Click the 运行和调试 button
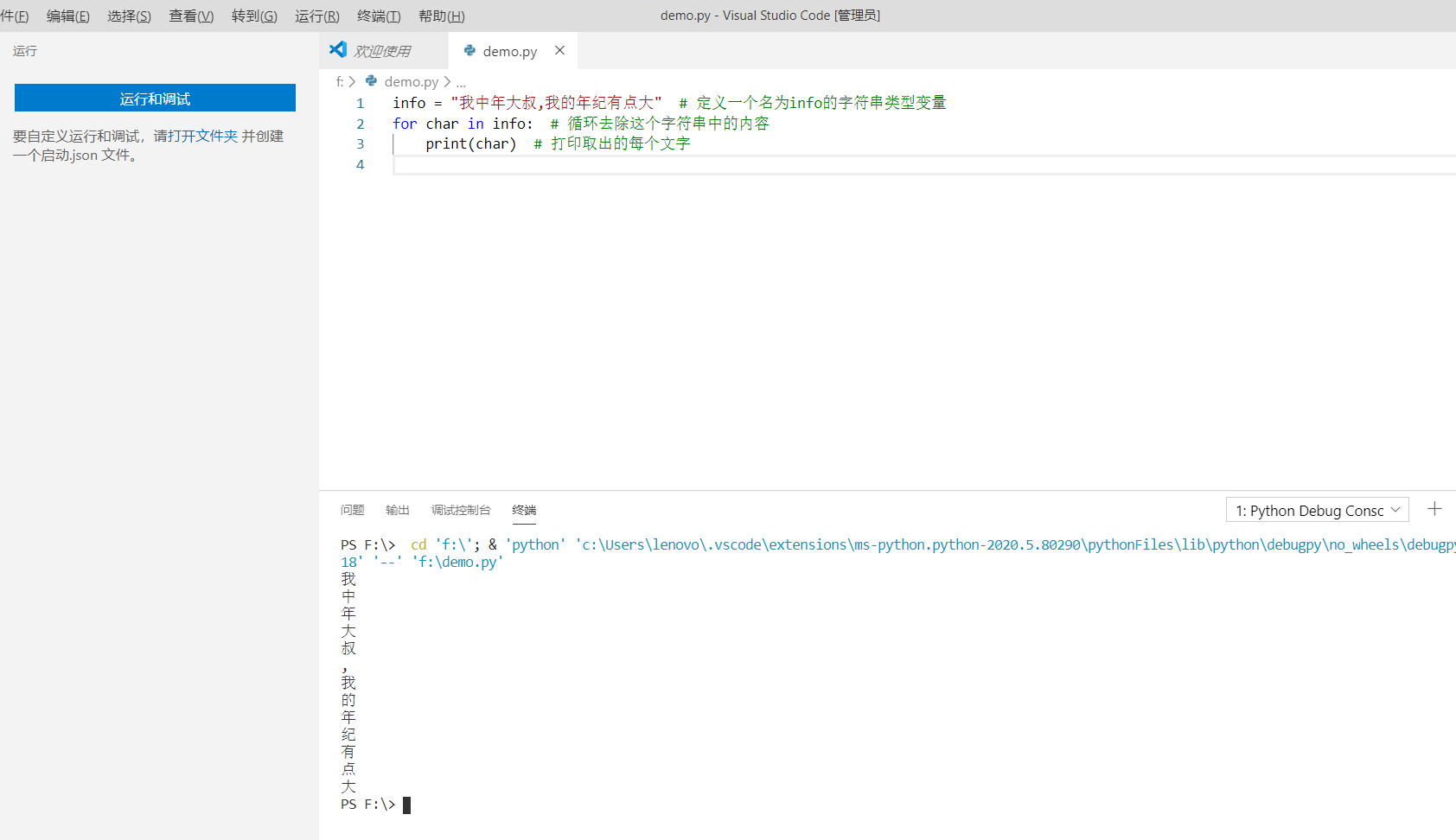1456x840 pixels. pos(155,98)
